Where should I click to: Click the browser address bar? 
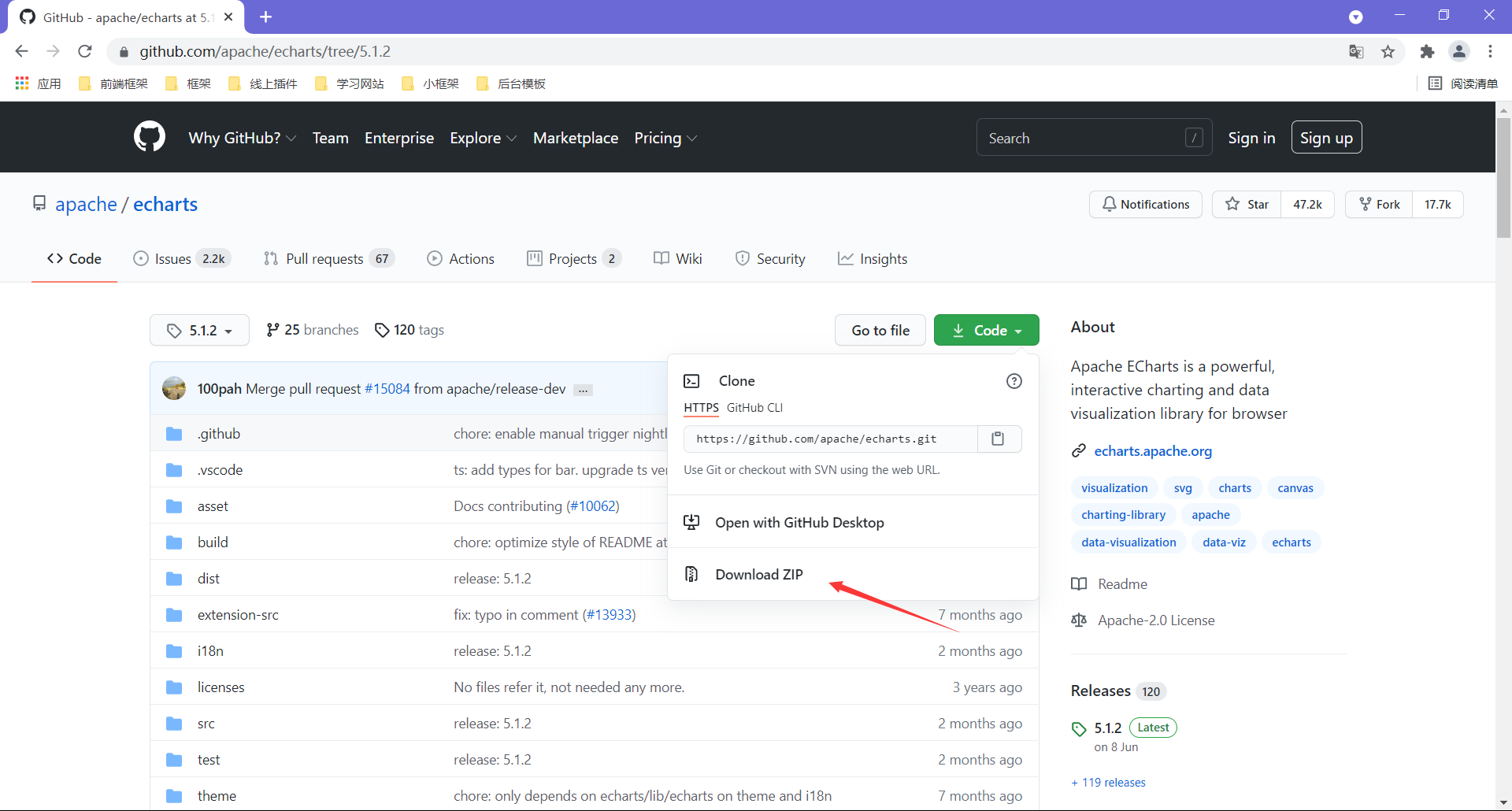724,51
